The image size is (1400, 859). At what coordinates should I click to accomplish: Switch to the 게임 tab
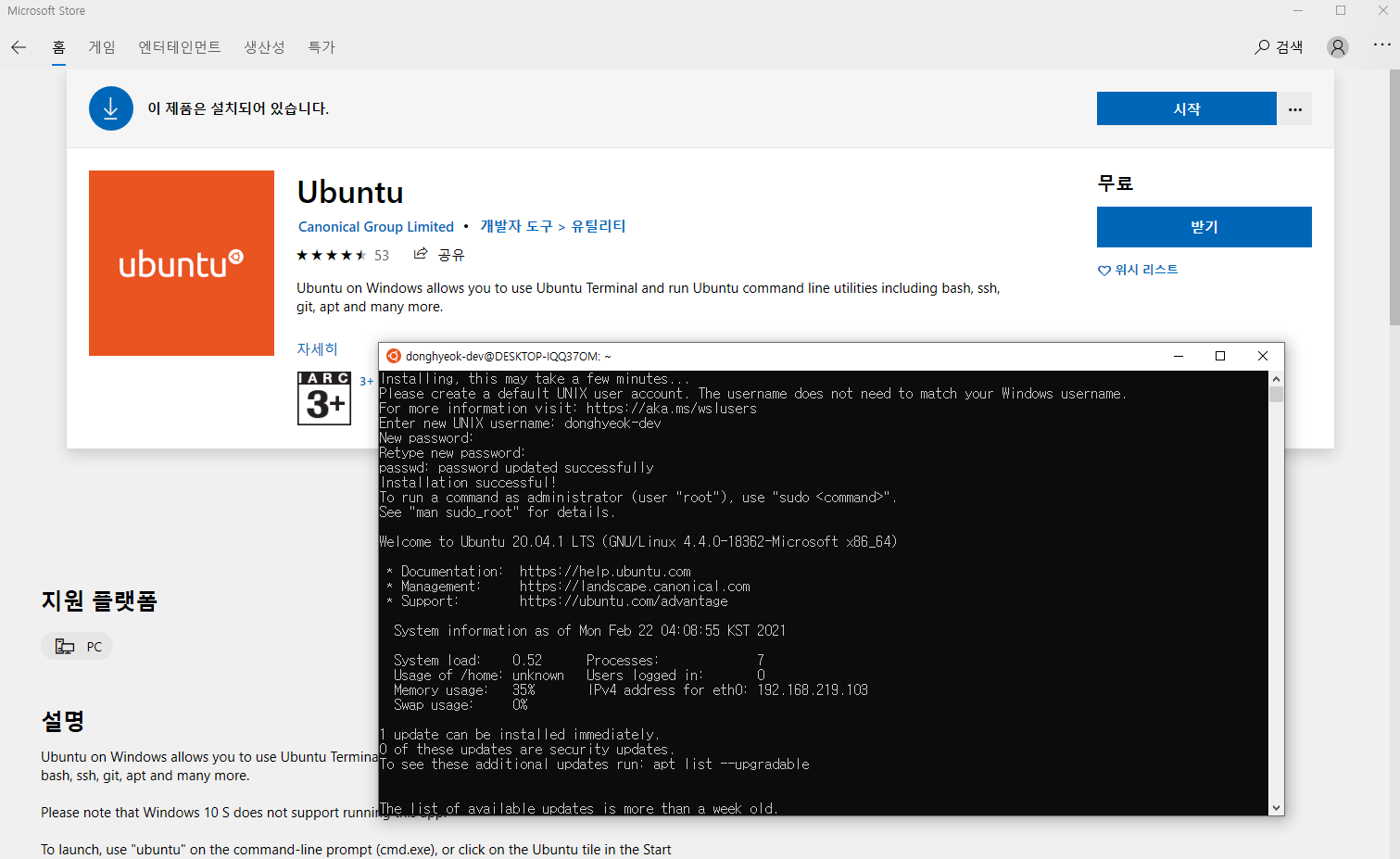(102, 47)
